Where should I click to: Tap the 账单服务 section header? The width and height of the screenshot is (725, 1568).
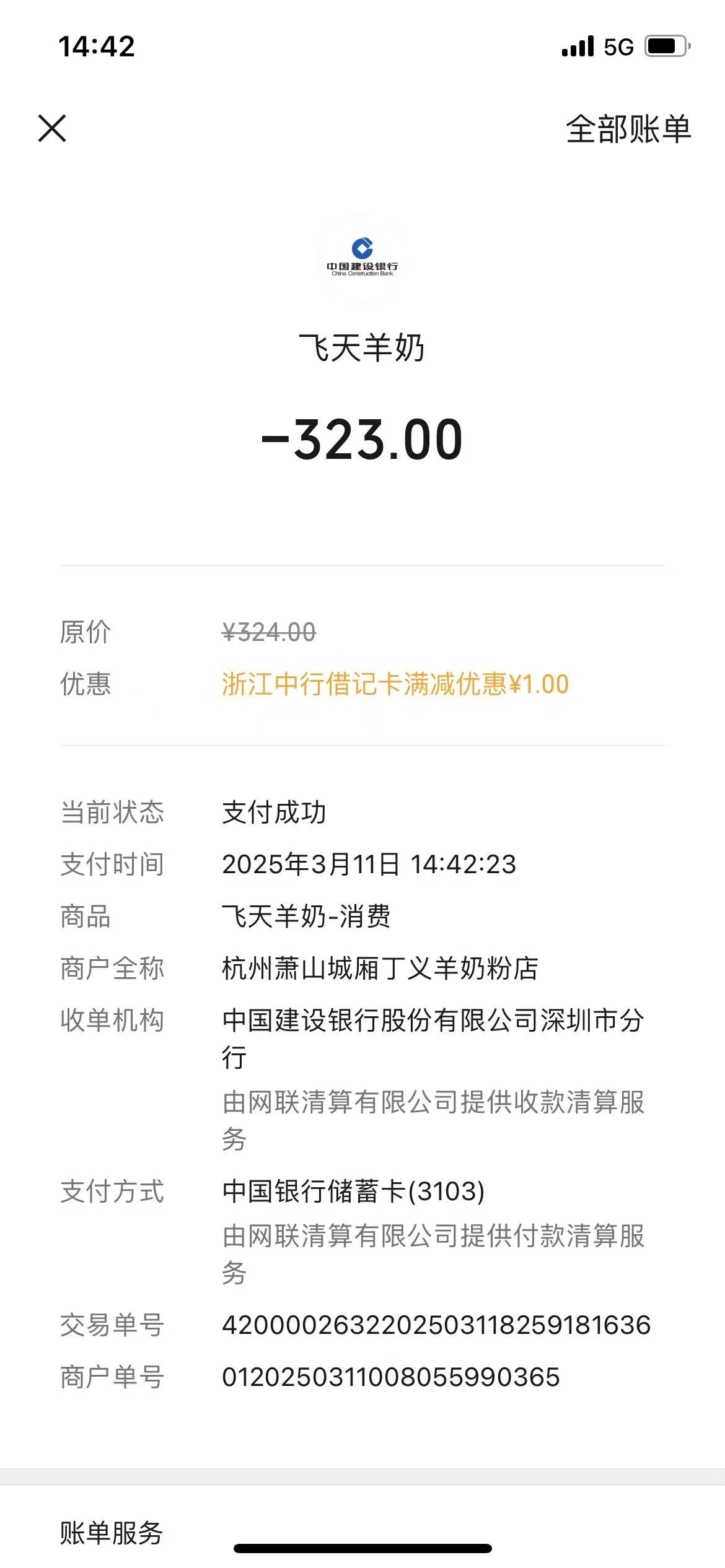click(112, 1533)
